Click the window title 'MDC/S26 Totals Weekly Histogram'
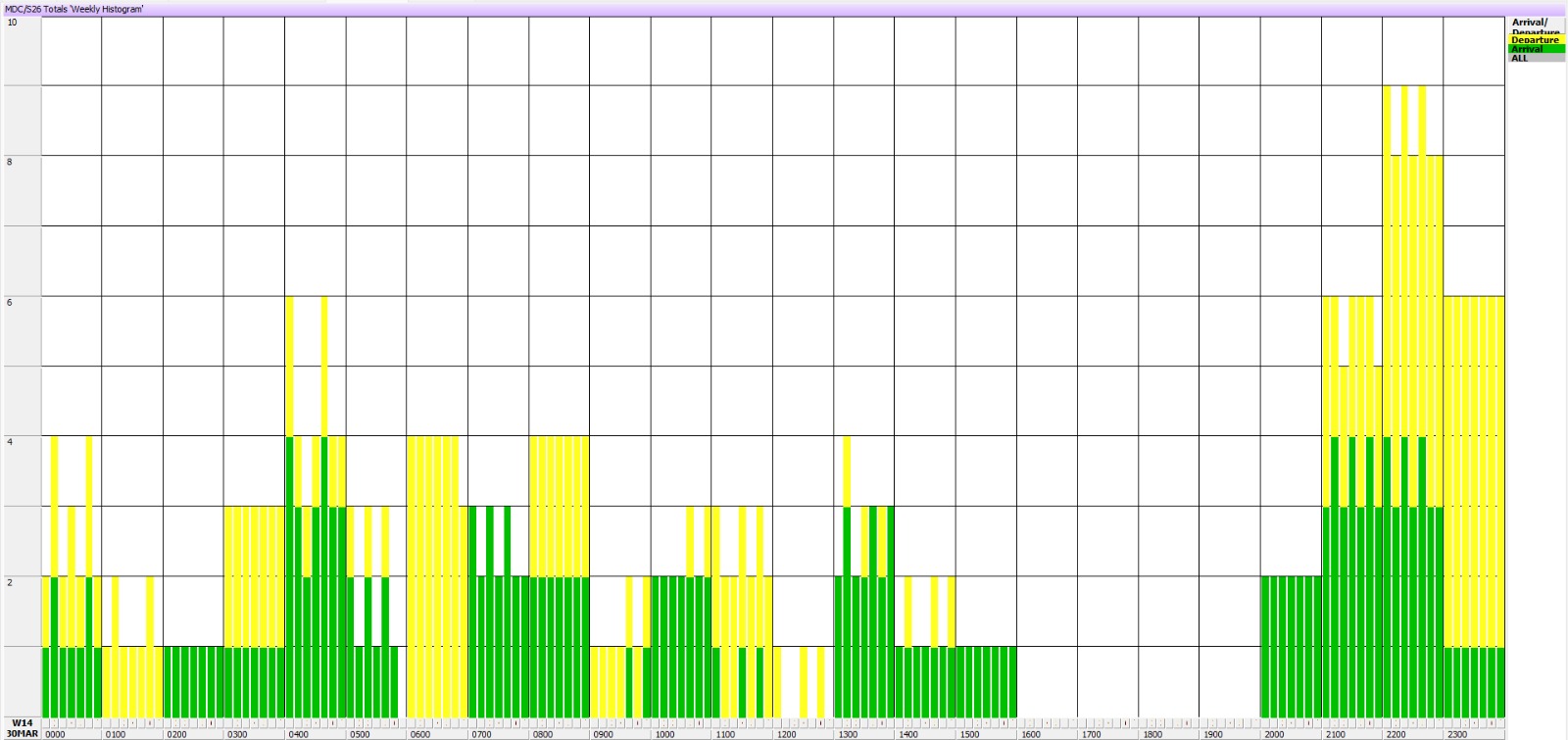1568x740 pixels. [x=74, y=9]
